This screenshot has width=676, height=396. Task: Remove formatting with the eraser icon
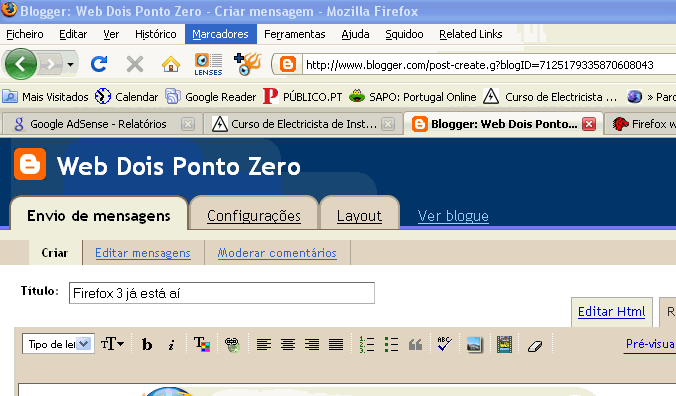click(535, 345)
